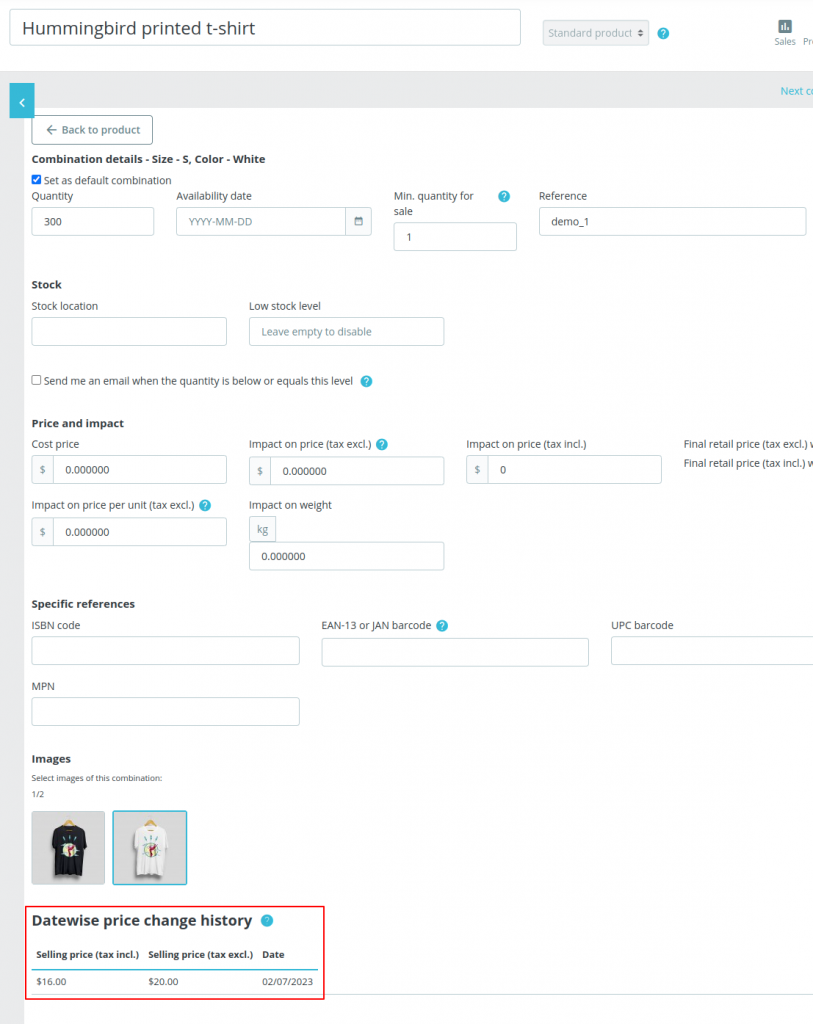Image resolution: width=813 pixels, height=1024 pixels.
Task: Open help icon beside Standard product dropdown
Action: pos(663,33)
